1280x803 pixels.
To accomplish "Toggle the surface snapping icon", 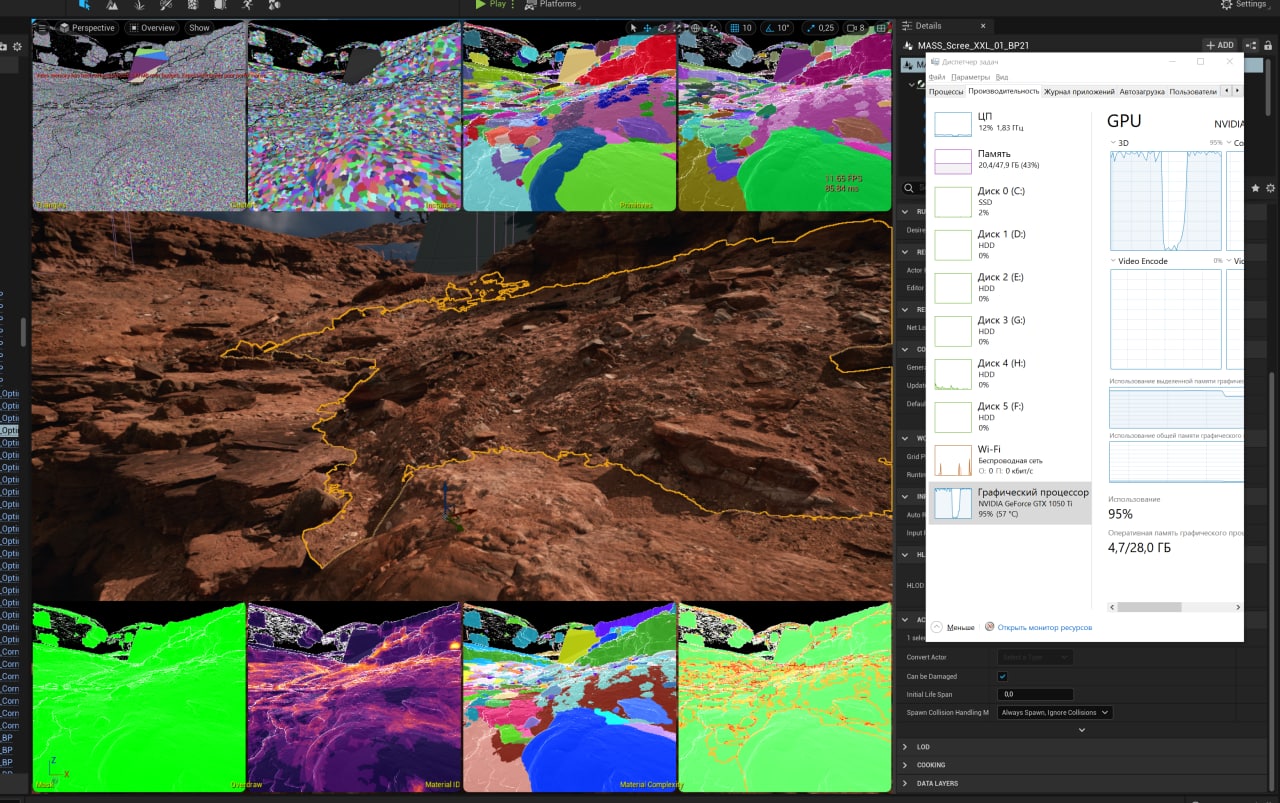I will point(712,28).
